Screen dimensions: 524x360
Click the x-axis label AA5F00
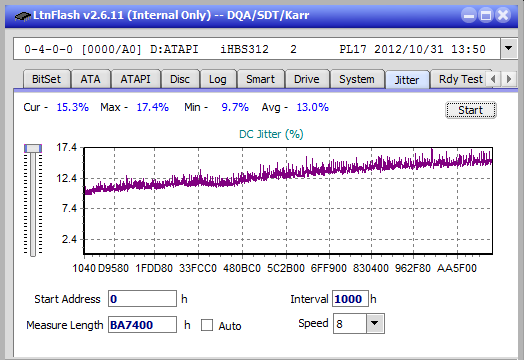(457, 268)
